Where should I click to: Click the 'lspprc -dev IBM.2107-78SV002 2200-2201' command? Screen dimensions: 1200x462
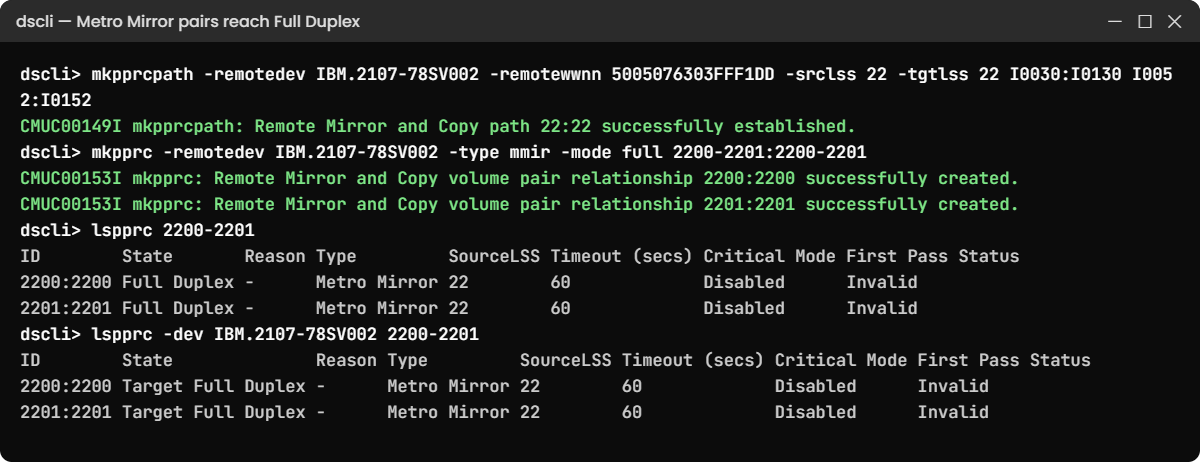[285, 335]
